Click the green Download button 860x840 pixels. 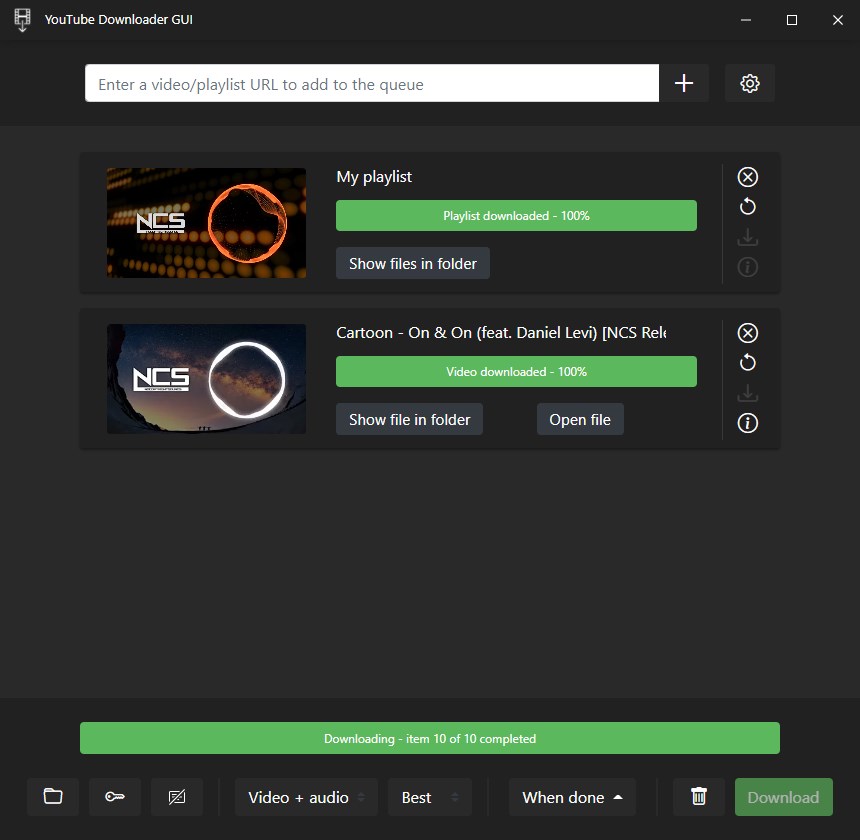[783, 797]
